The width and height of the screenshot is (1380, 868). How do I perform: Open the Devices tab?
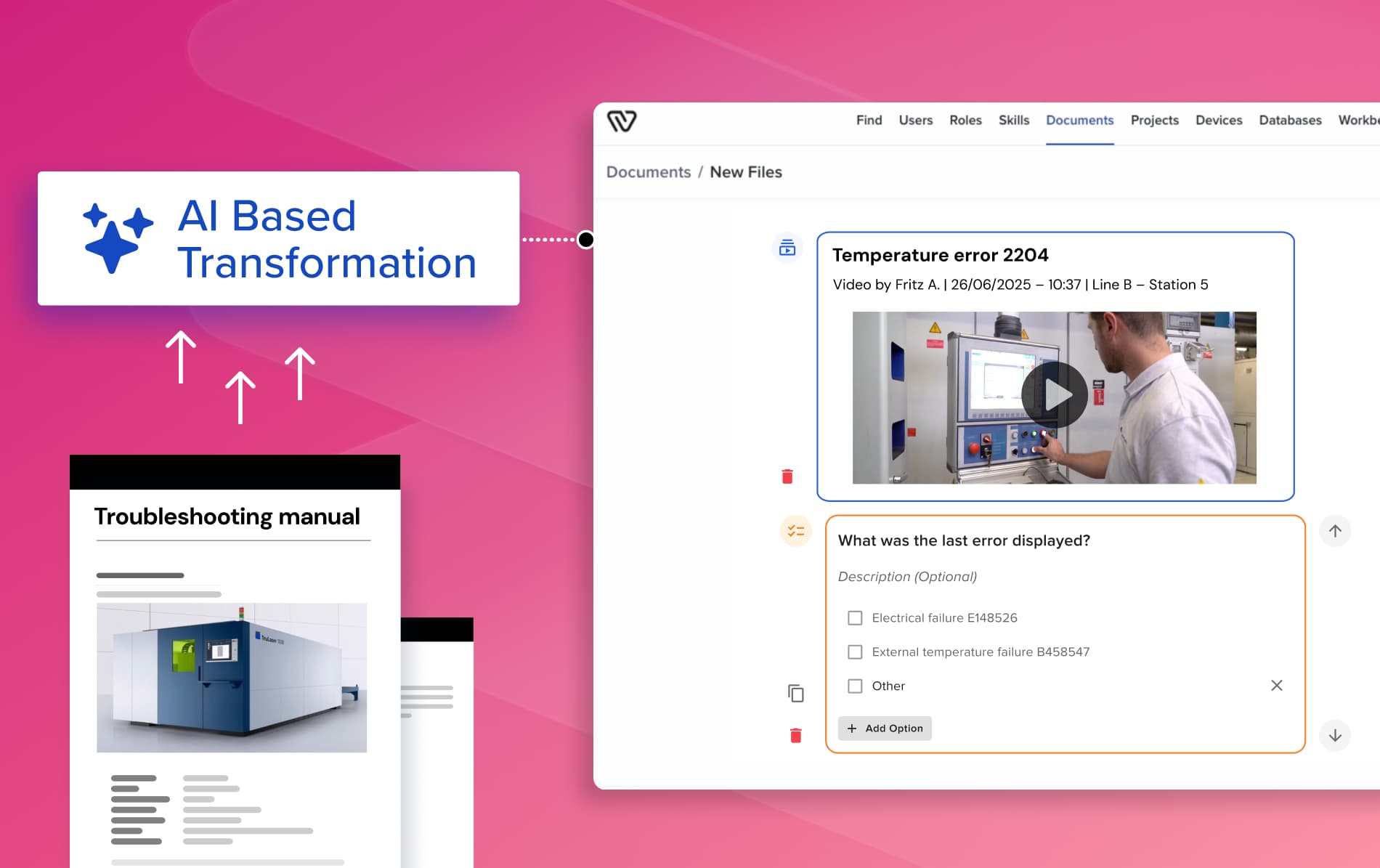pos(1218,121)
